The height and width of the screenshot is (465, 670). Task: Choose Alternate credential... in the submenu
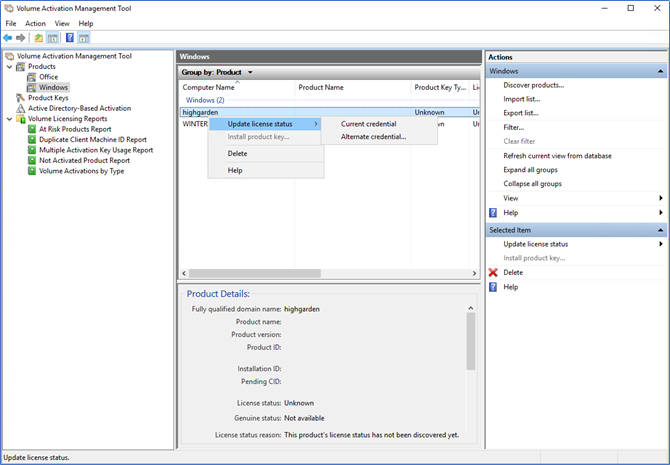click(x=379, y=137)
